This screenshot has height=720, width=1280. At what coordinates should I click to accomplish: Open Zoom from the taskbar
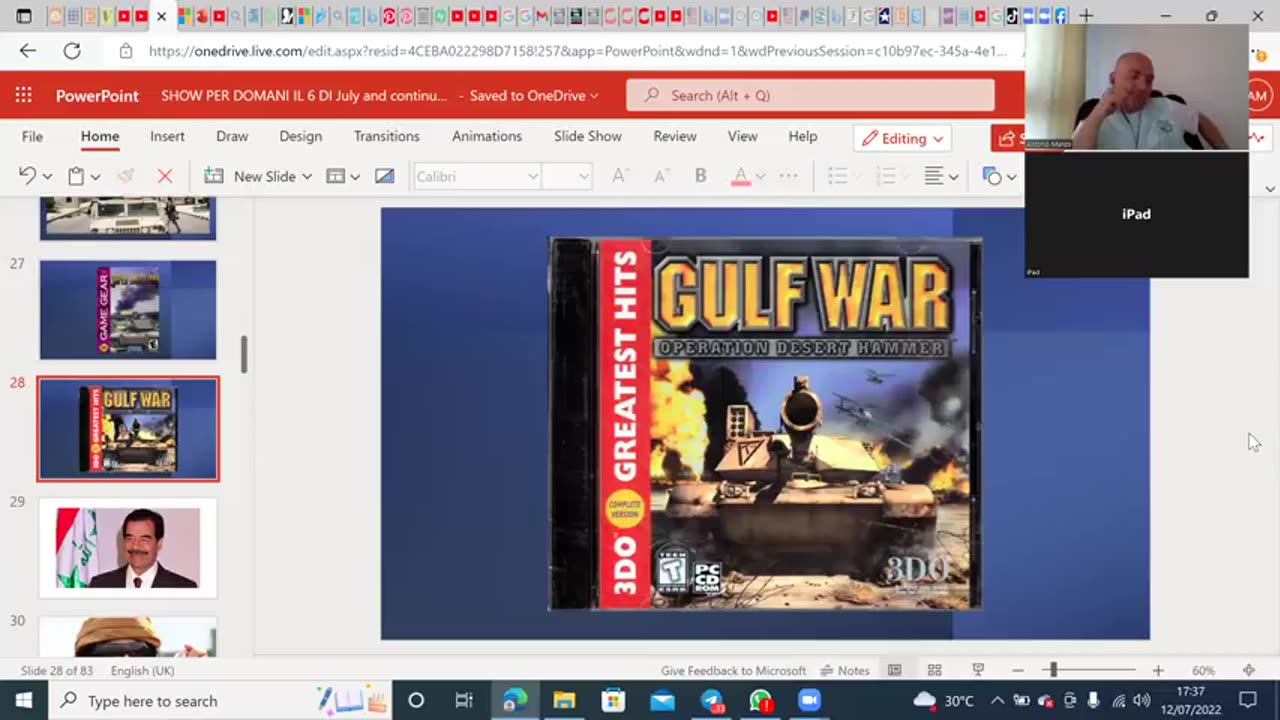pyautogui.click(x=809, y=700)
